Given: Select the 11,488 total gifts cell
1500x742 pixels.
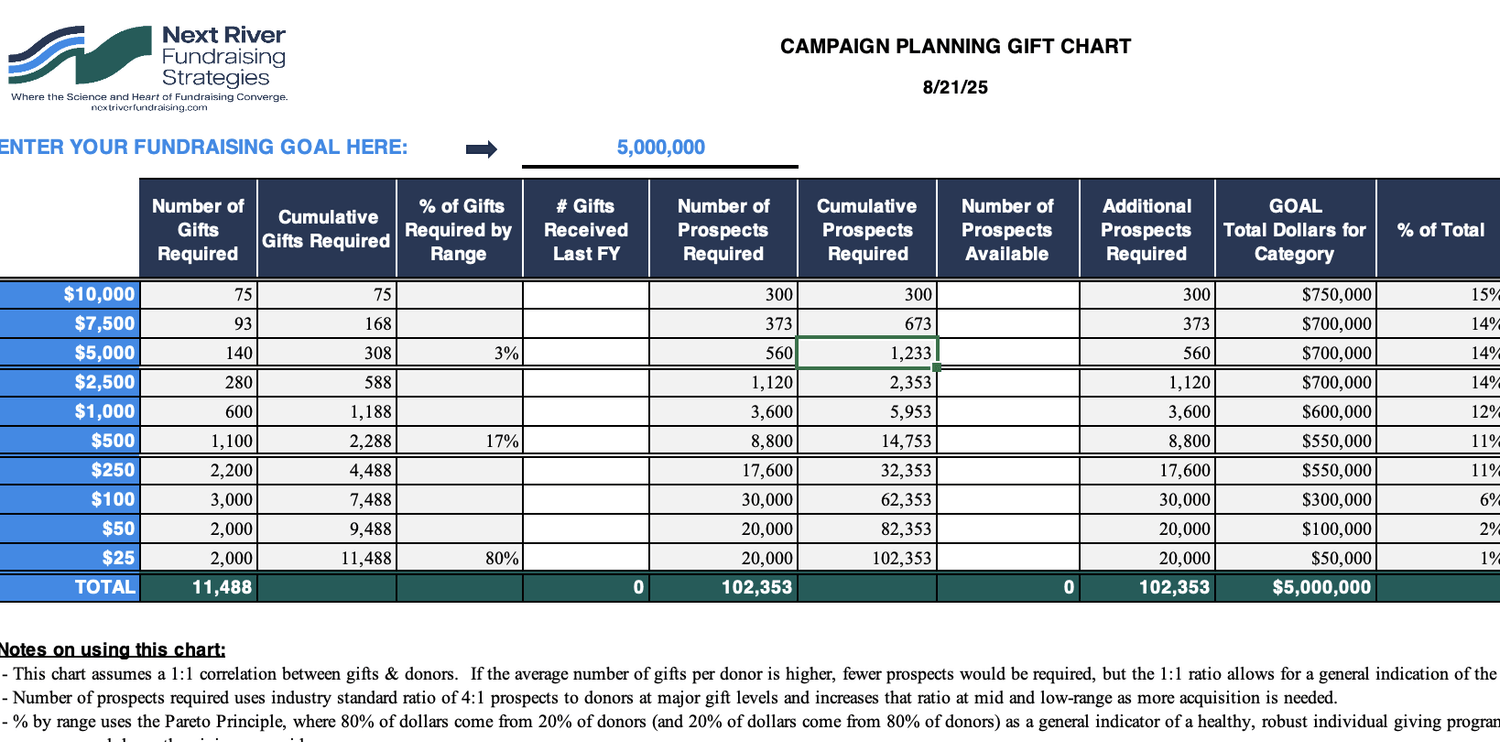Looking at the screenshot, I should coord(198,587).
